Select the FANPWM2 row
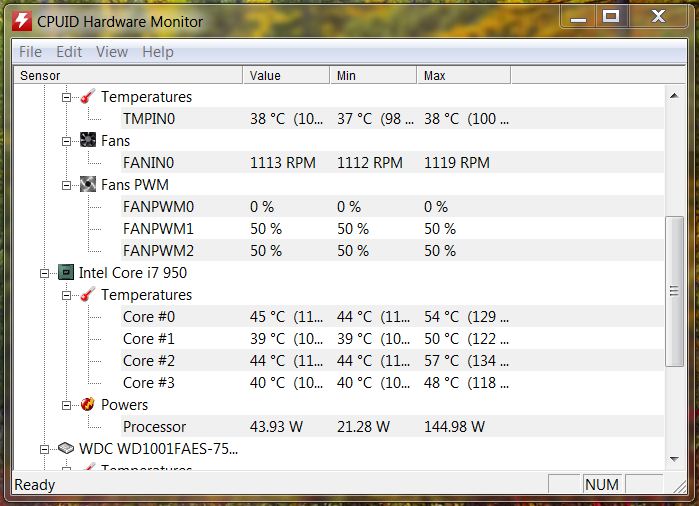Screen dimensions: 699x506 tap(392, 251)
